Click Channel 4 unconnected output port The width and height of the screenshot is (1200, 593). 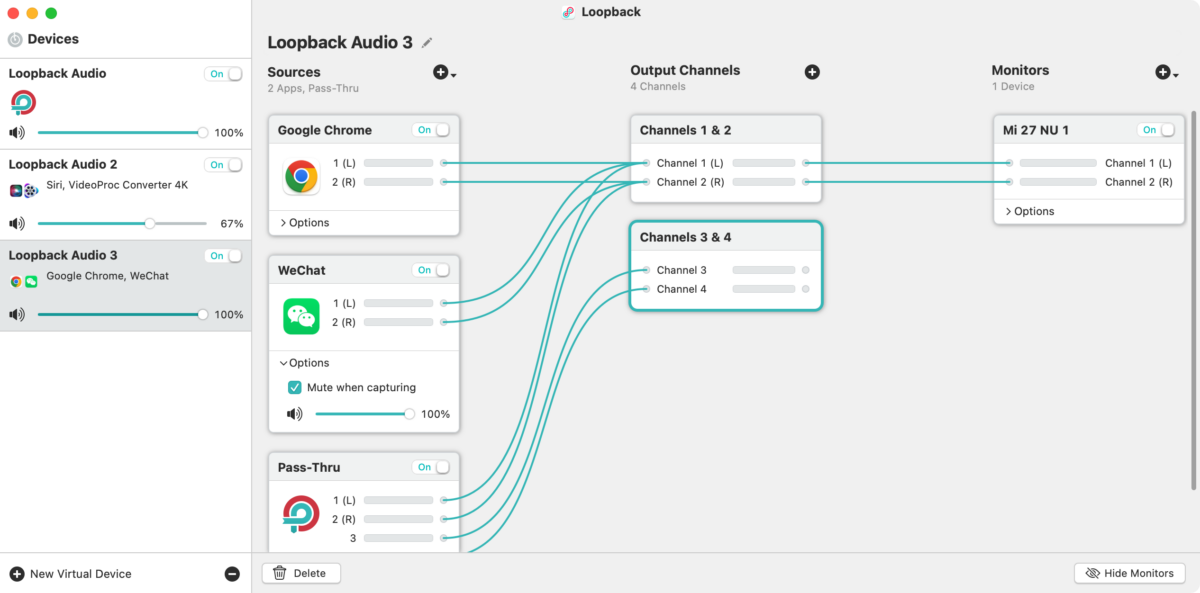point(806,289)
